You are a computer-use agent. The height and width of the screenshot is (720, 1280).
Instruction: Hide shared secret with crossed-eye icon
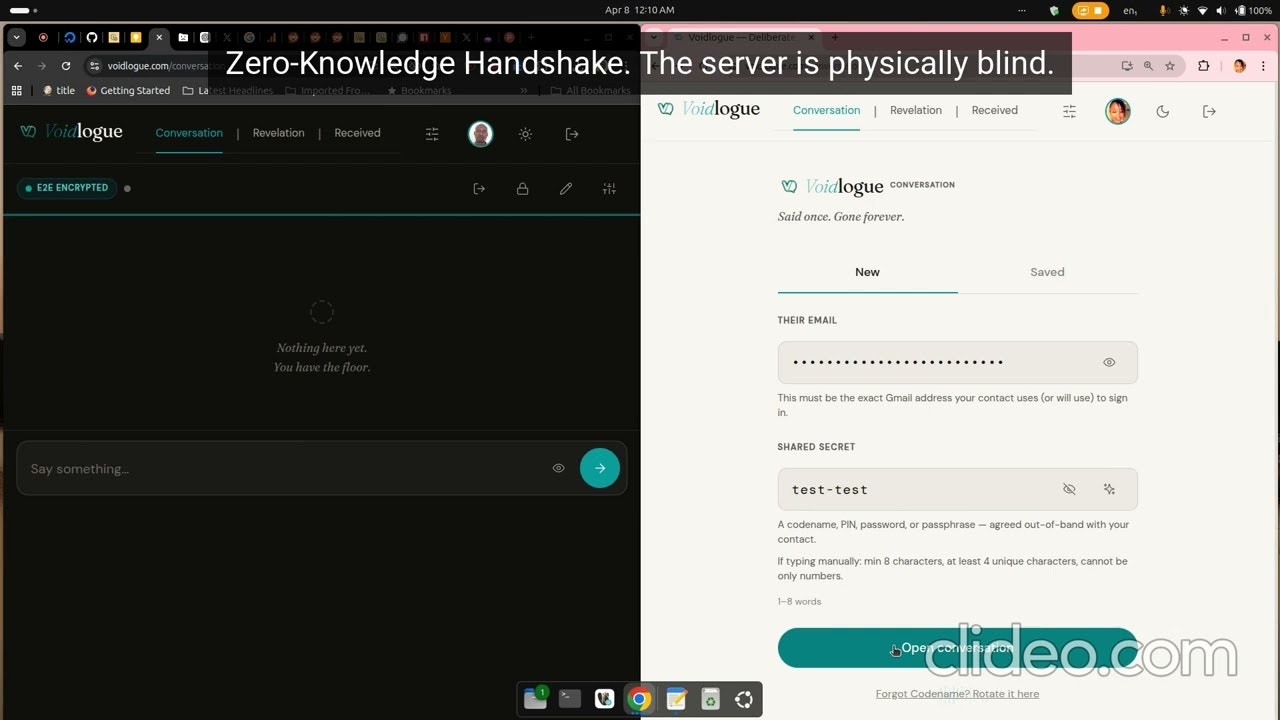point(1069,489)
